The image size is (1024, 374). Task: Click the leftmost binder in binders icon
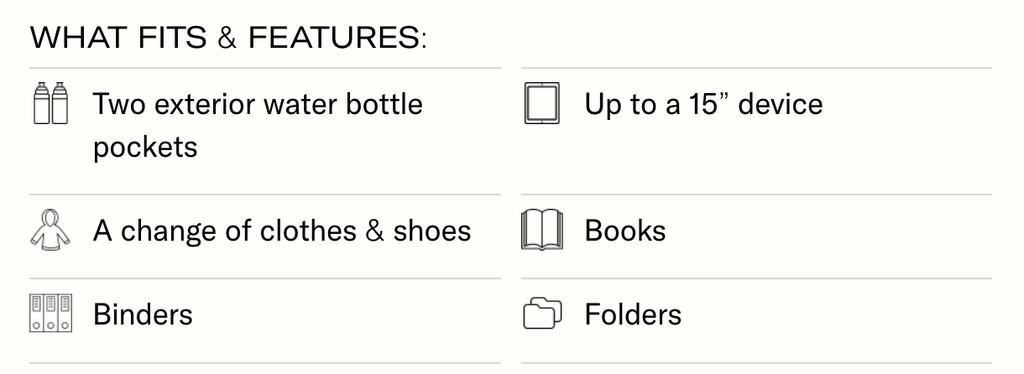37,313
